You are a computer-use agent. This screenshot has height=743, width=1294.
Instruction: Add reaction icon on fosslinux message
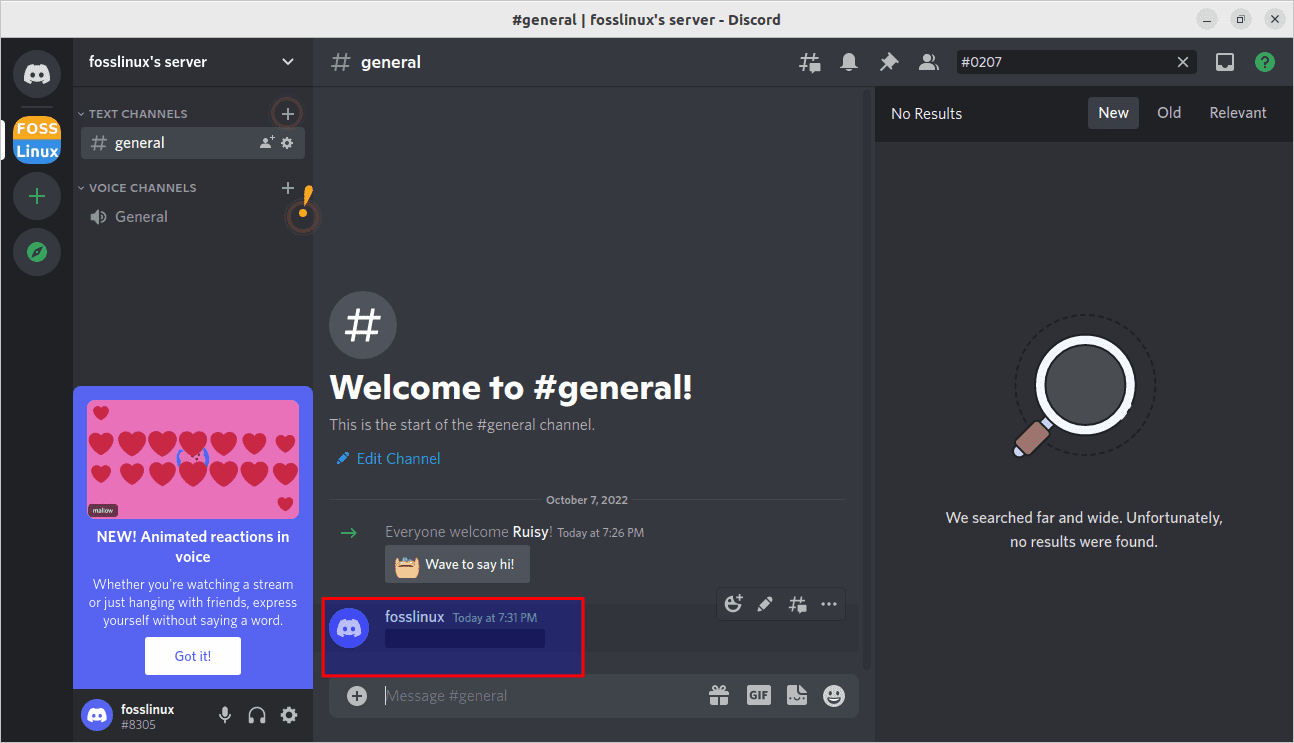point(734,604)
